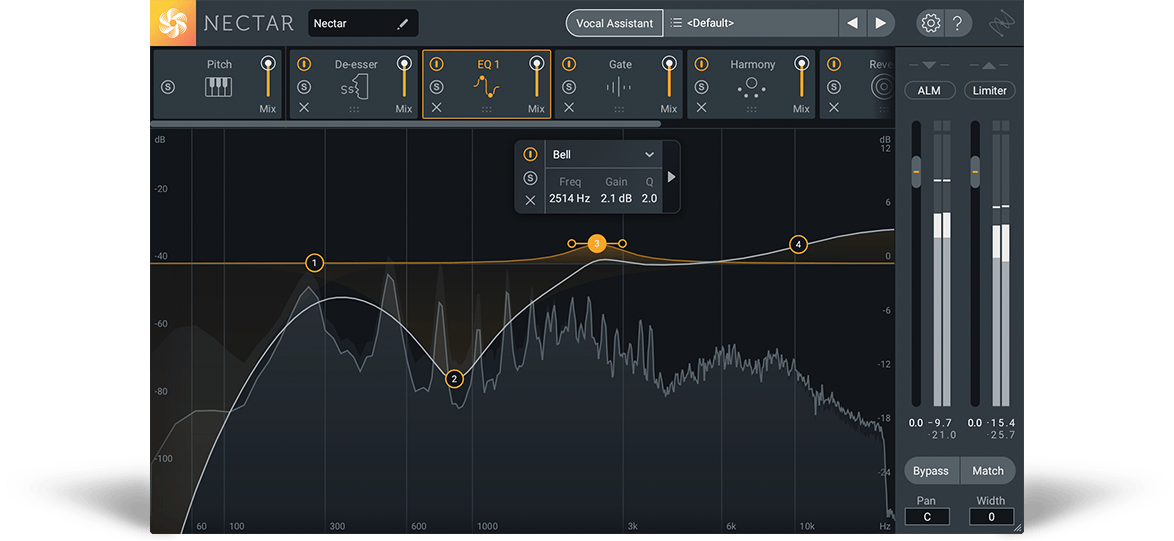Image resolution: width=1174 pixels, height=541 pixels.
Task: Click the Nectar swirl logo
Action: pos(173,22)
